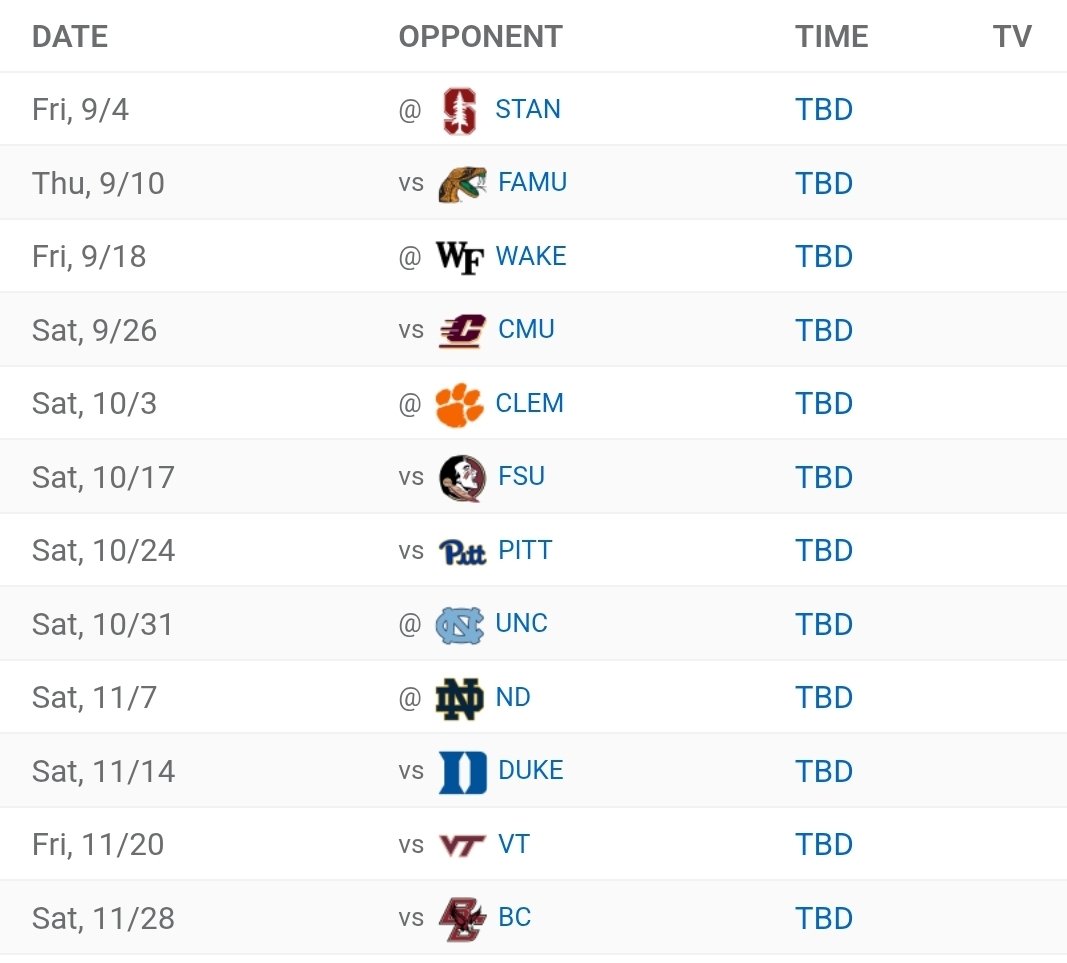Image resolution: width=1067 pixels, height=963 pixels.
Task: Click the Virginia Tech VT logo
Action: pos(462,845)
